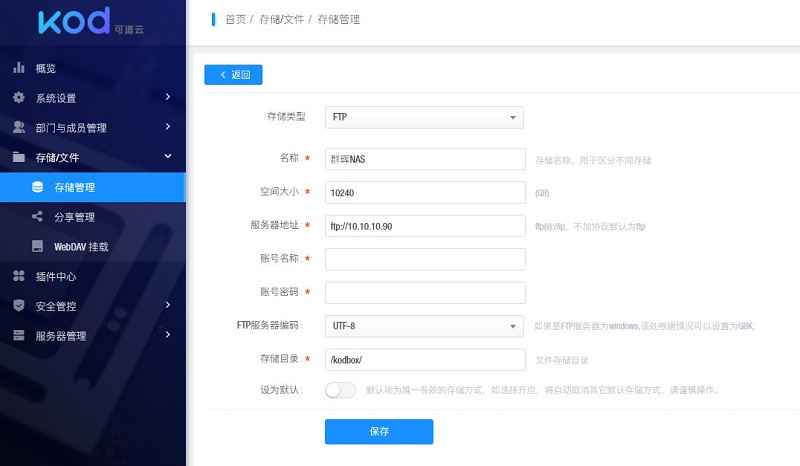The width and height of the screenshot is (800, 466).
Task: Click the 存储管理 database icon
Action: (37, 187)
